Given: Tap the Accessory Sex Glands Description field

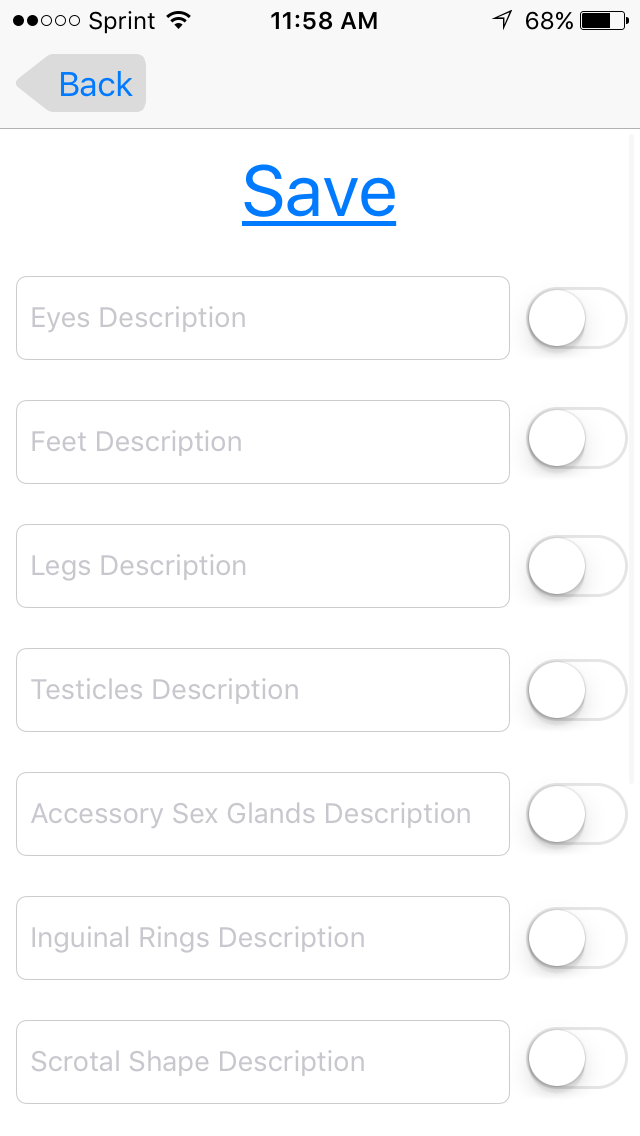Looking at the screenshot, I should click(x=262, y=814).
